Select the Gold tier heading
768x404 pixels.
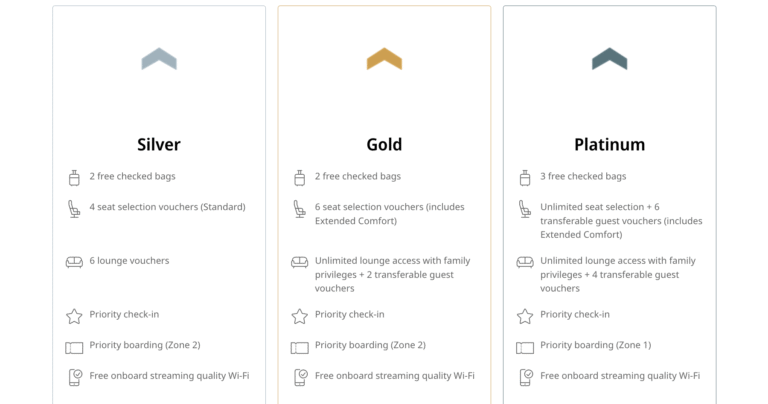384,144
